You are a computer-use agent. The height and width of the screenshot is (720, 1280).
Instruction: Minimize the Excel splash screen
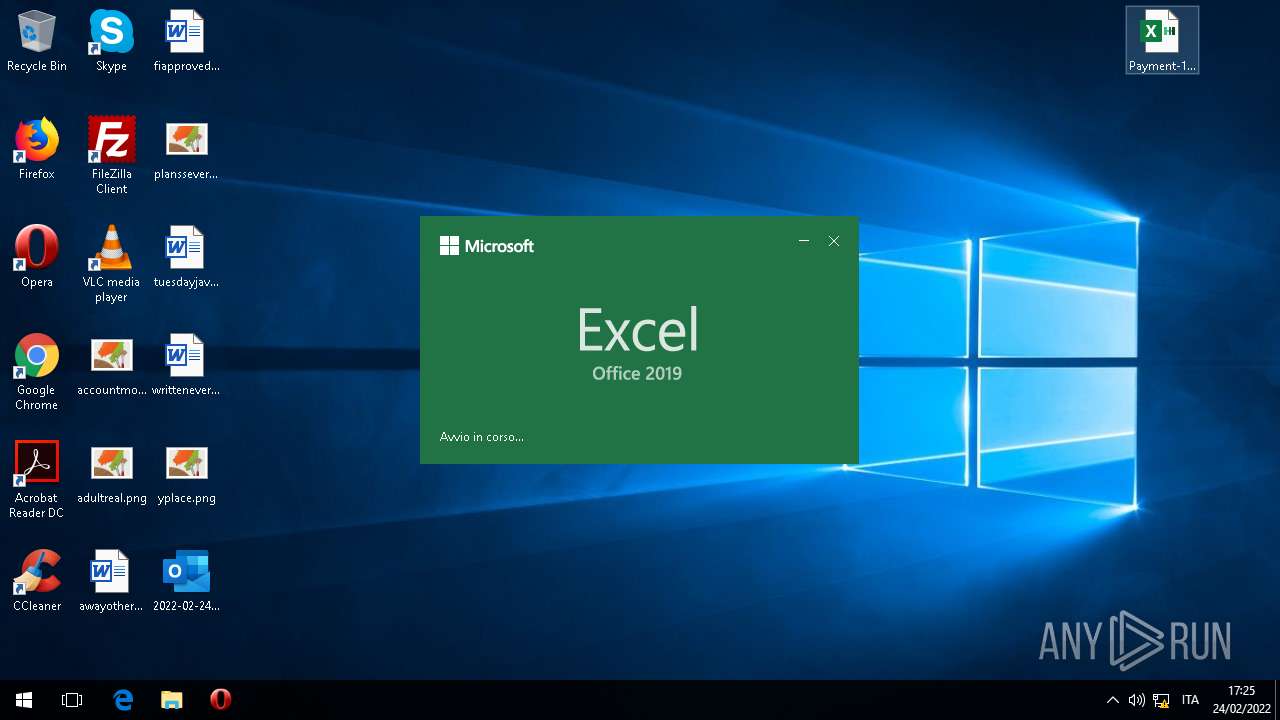pyautogui.click(x=804, y=241)
